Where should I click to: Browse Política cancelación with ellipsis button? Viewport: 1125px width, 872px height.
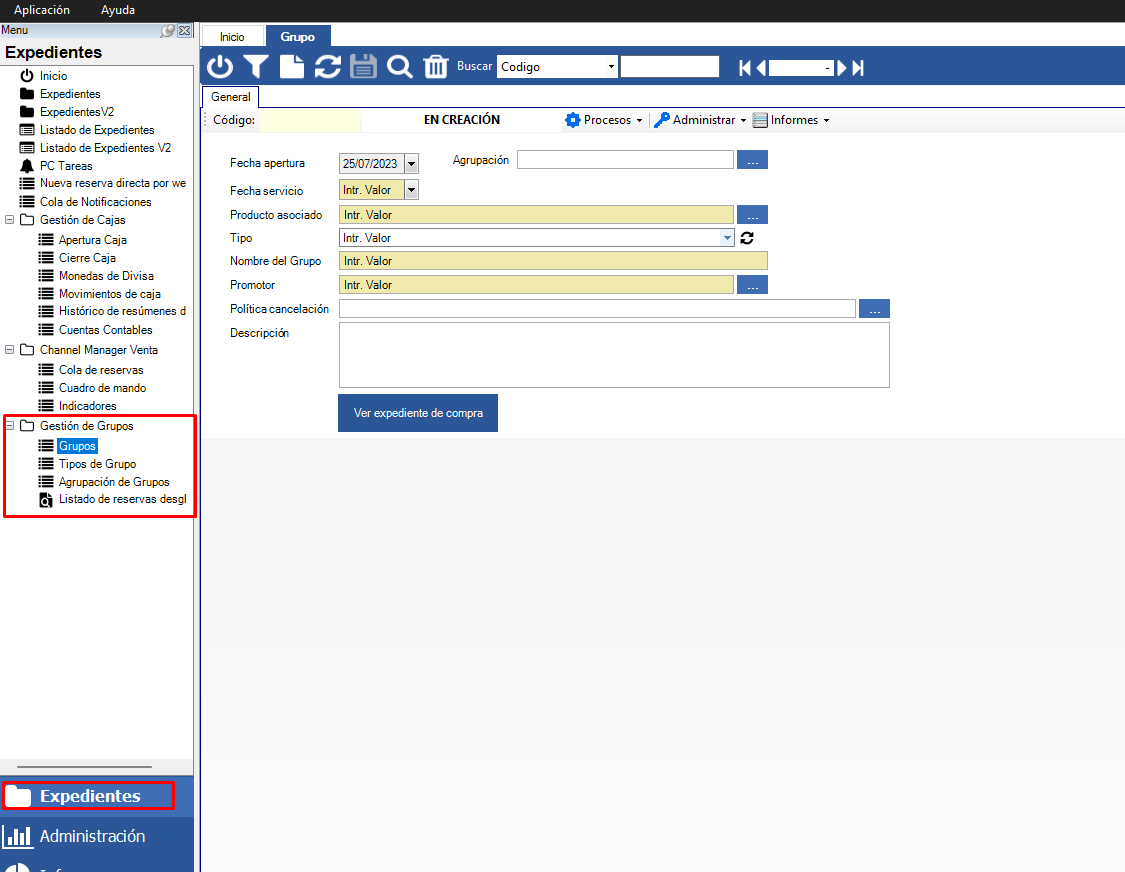click(874, 309)
